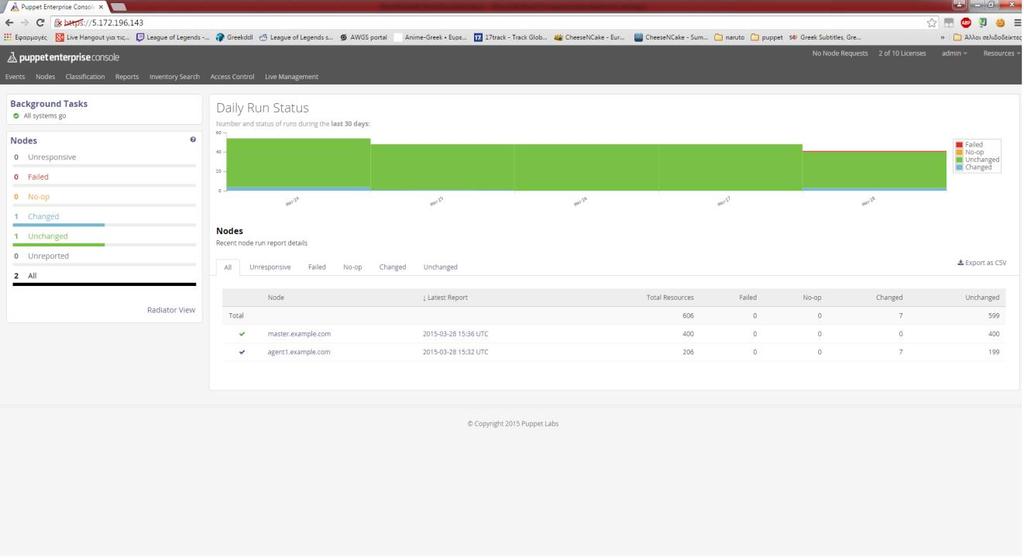Filter sidebar by No-op nodes
Image resolution: width=1024 pixels, height=558 pixels.
(x=39, y=197)
